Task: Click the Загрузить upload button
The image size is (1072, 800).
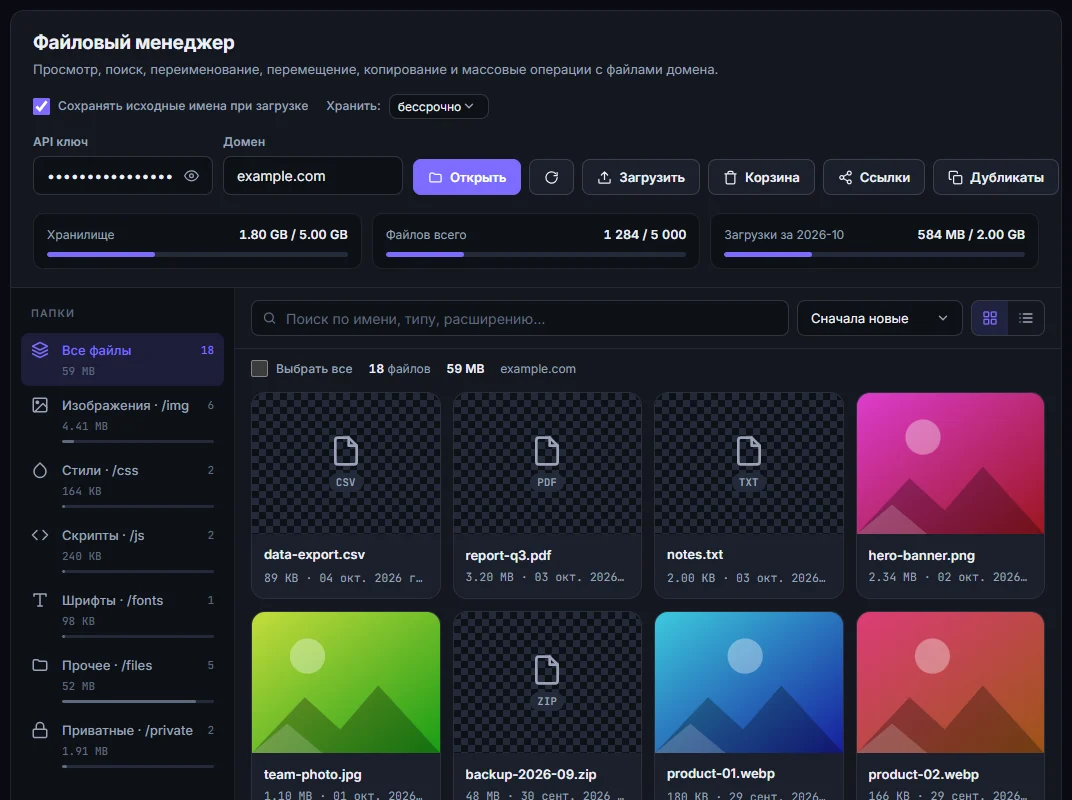Action: click(x=641, y=177)
